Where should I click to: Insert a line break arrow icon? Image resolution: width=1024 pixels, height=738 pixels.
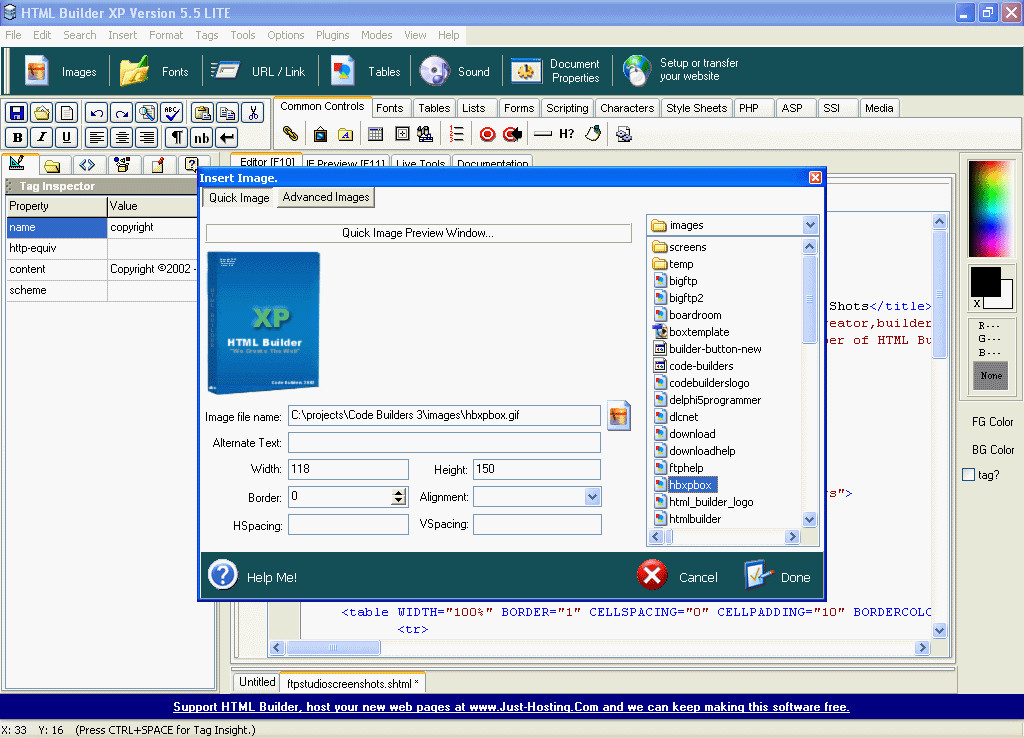click(x=227, y=138)
